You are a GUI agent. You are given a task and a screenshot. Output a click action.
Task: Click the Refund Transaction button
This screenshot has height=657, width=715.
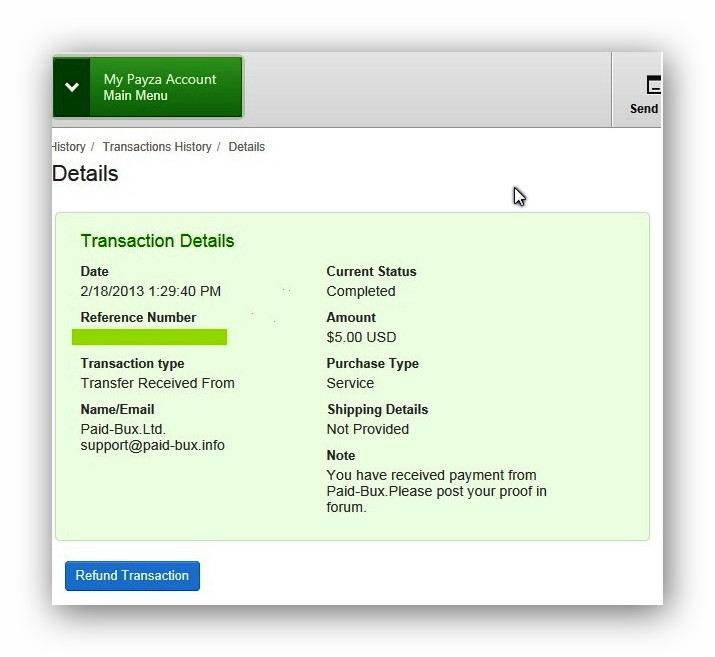coord(132,575)
